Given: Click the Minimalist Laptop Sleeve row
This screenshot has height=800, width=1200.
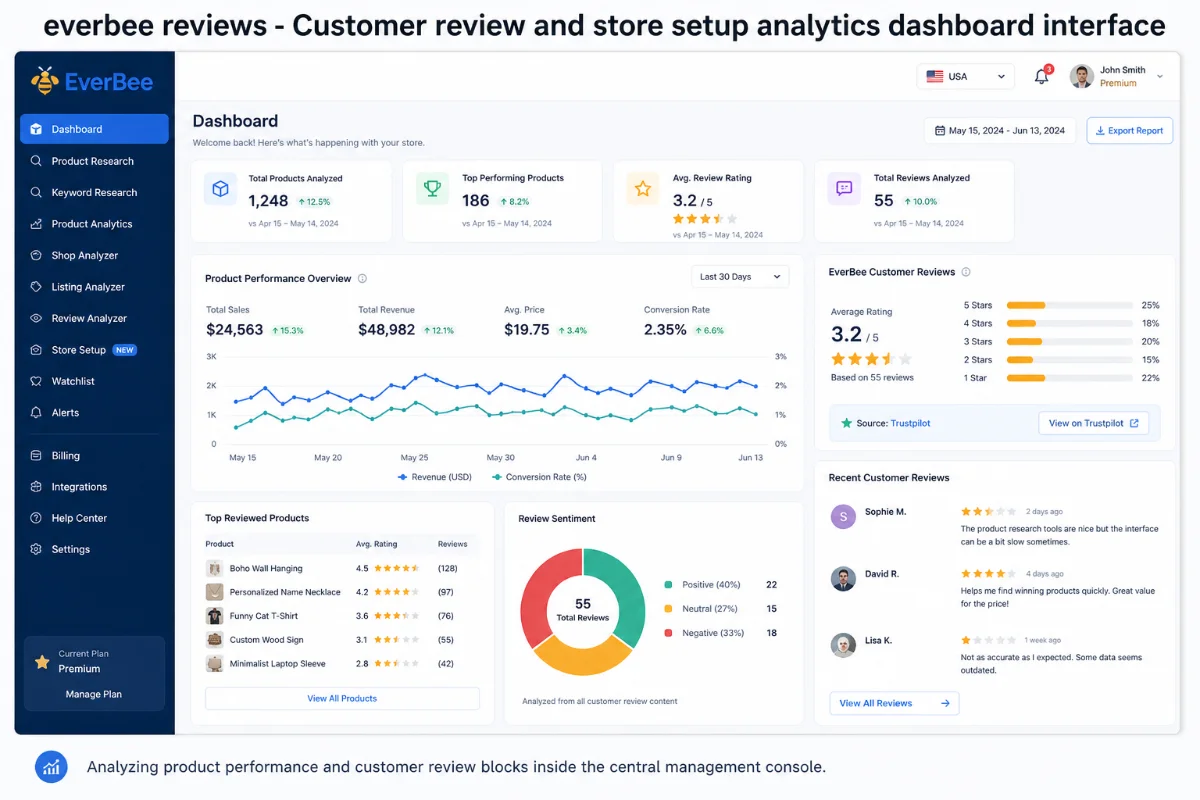Looking at the screenshot, I should [x=342, y=664].
